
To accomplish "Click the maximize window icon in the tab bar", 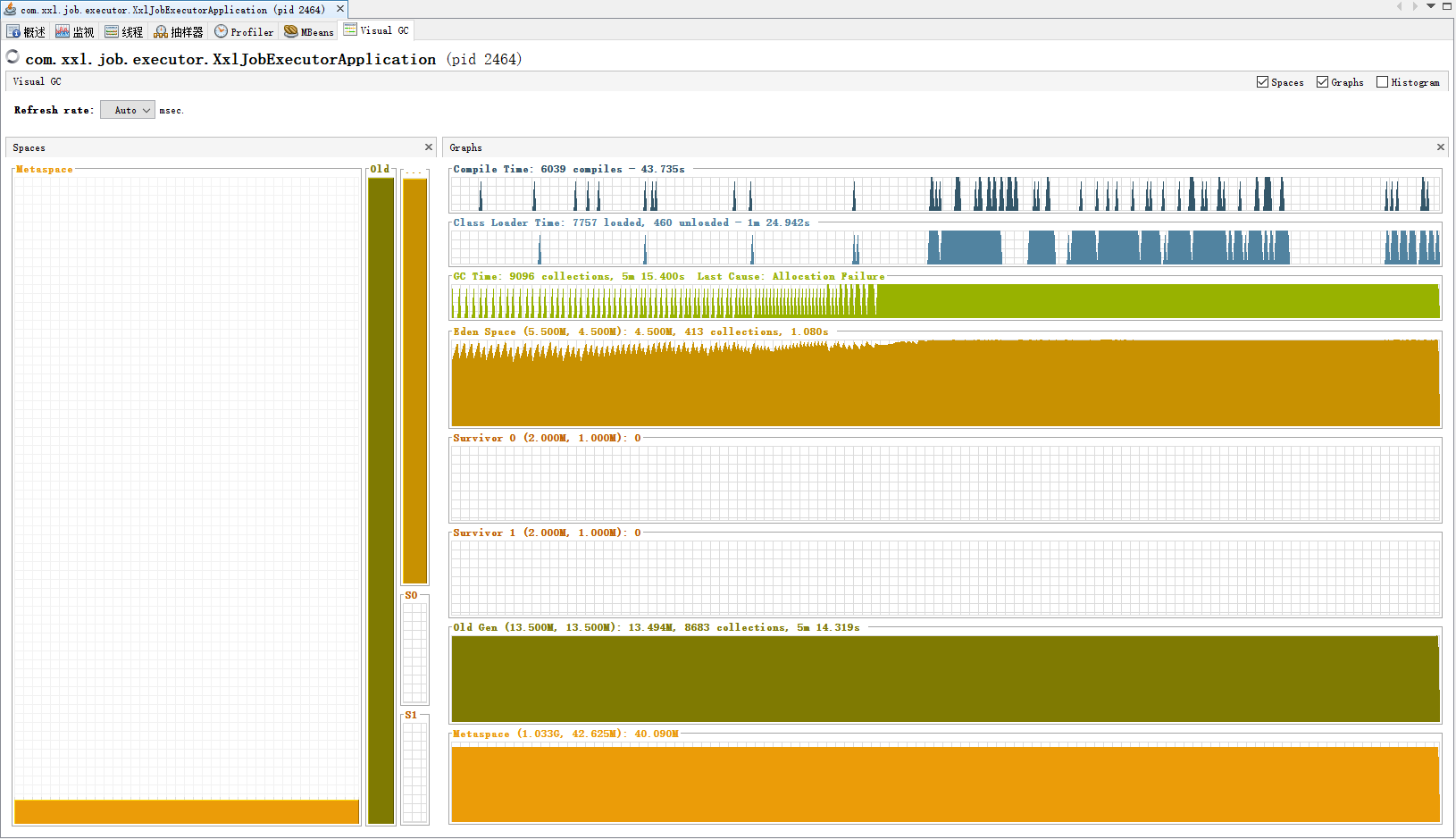I will tap(1447, 6).
